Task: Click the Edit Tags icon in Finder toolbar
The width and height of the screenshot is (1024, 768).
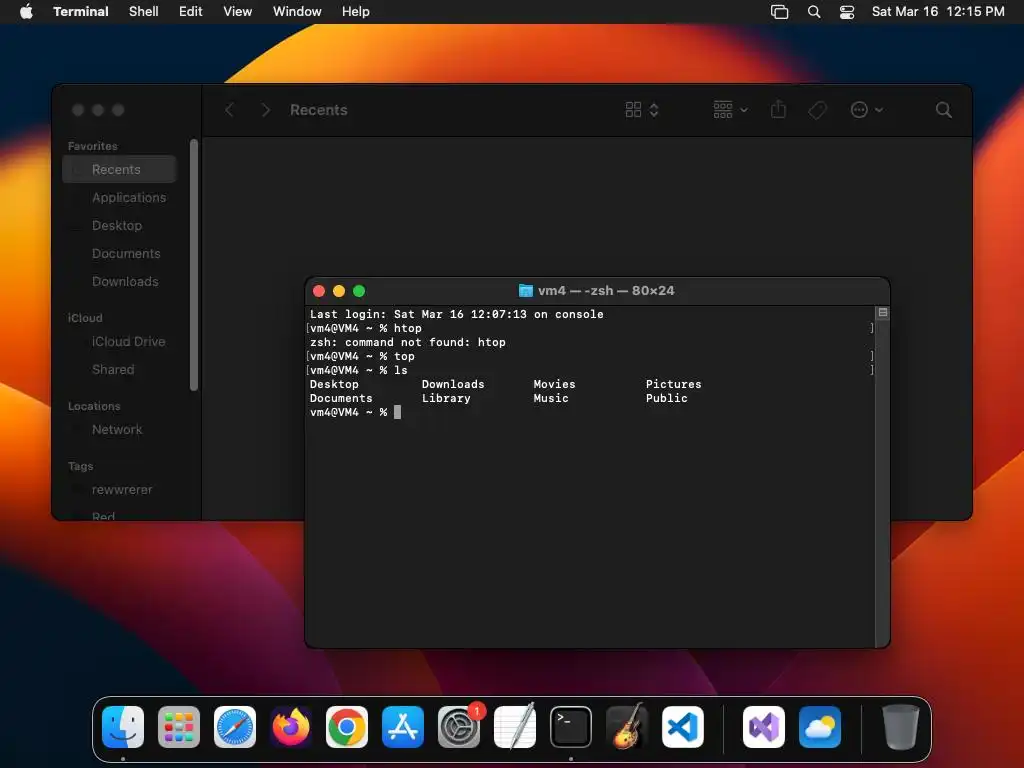Action: click(817, 110)
